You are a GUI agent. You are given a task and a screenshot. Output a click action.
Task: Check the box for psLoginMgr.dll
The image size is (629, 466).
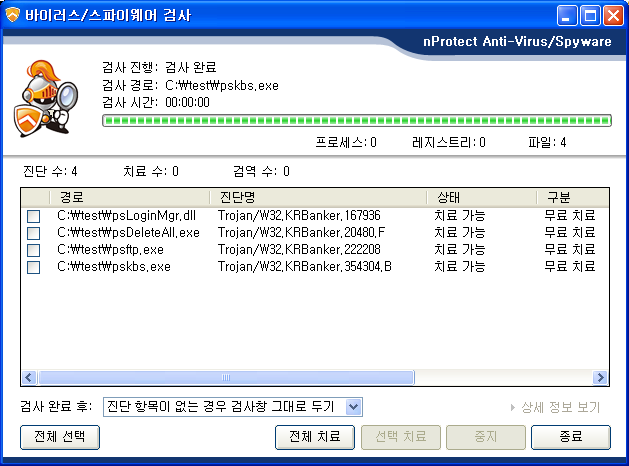(x=34, y=216)
